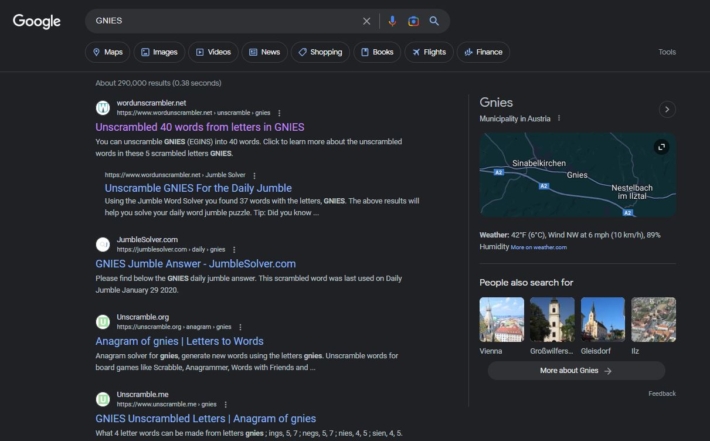
Task: Open Anagram of gnies Letters to Words
Action: [179, 341]
